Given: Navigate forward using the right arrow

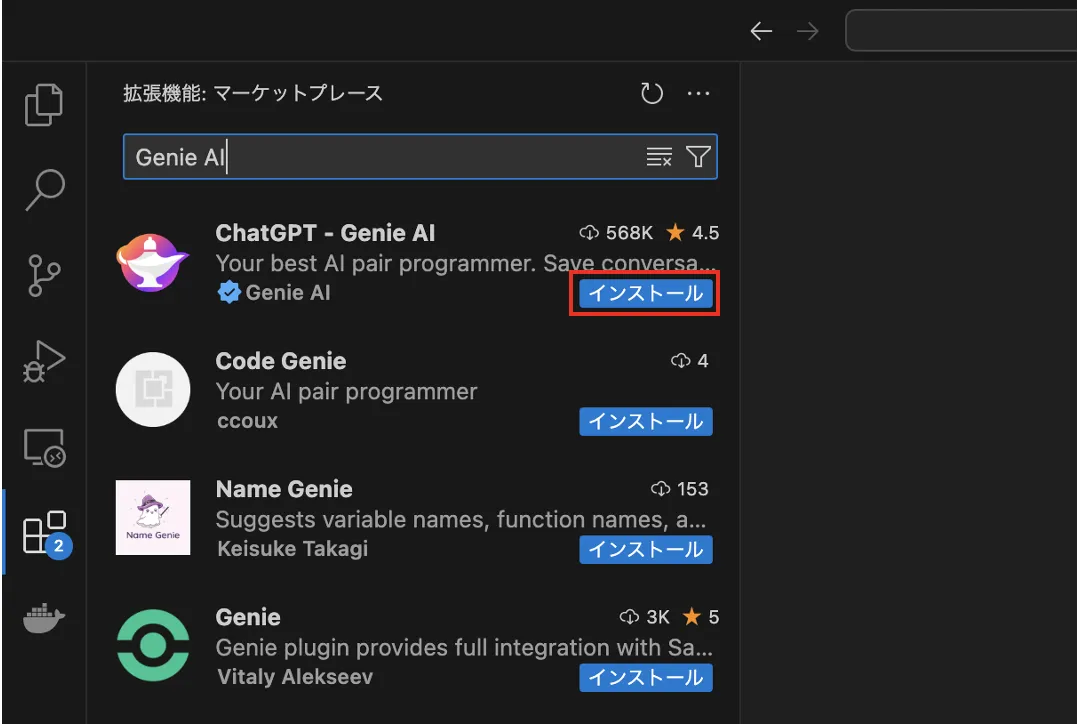Looking at the screenshot, I should click(x=807, y=31).
